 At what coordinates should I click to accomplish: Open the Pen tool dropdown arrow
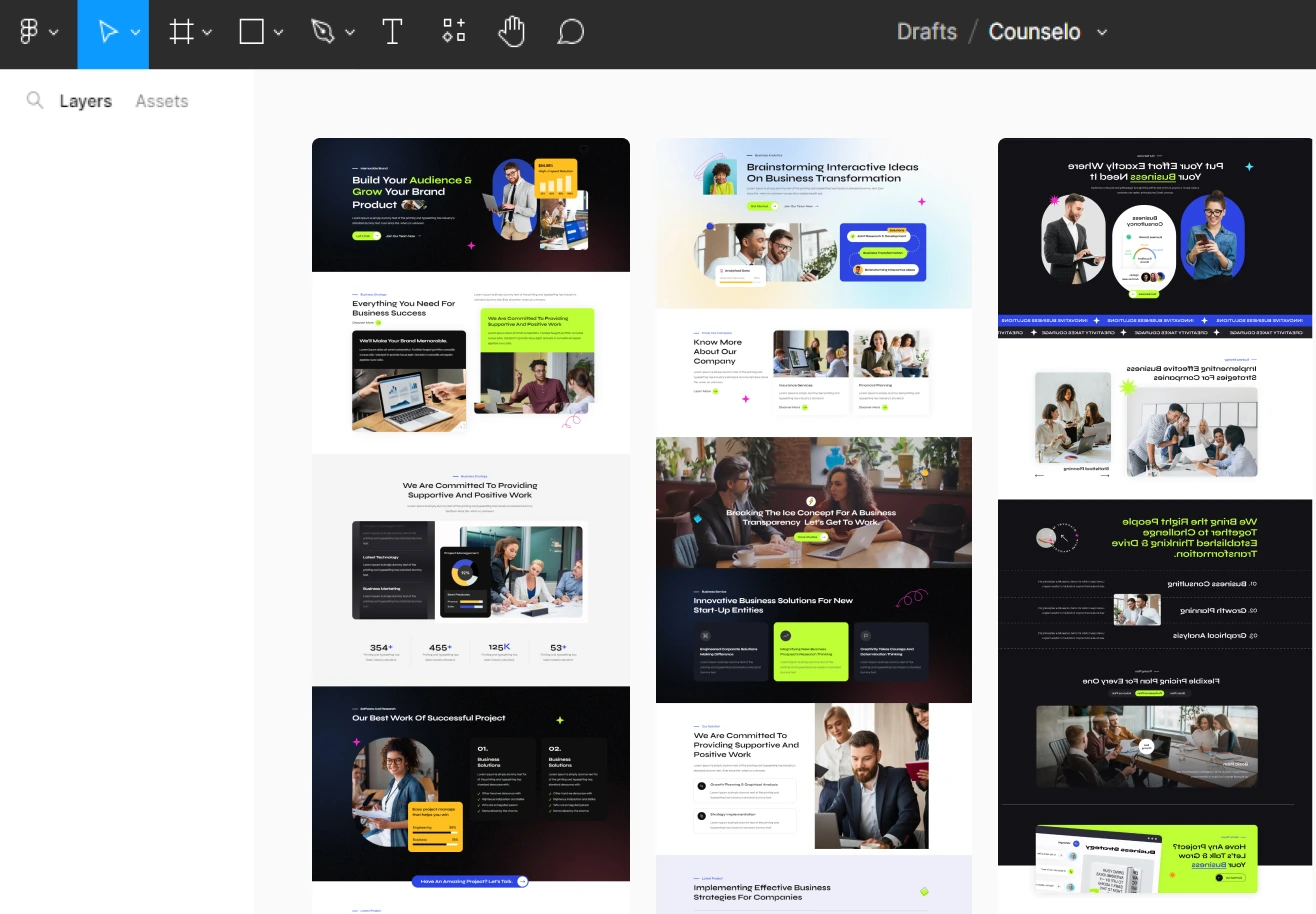coord(350,33)
